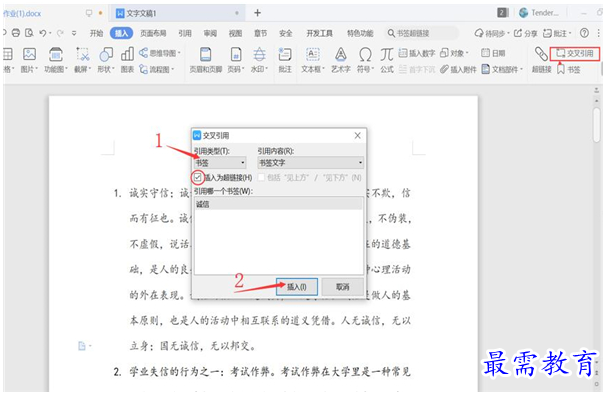Switch to the 引用 tab
This screenshot has width=605, height=395.
185,33
